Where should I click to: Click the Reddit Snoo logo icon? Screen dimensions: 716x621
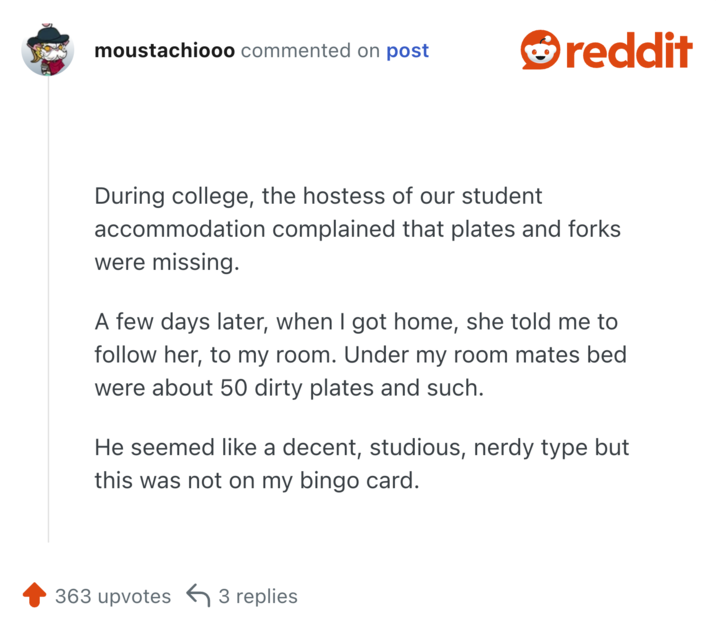tap(540, 50)
